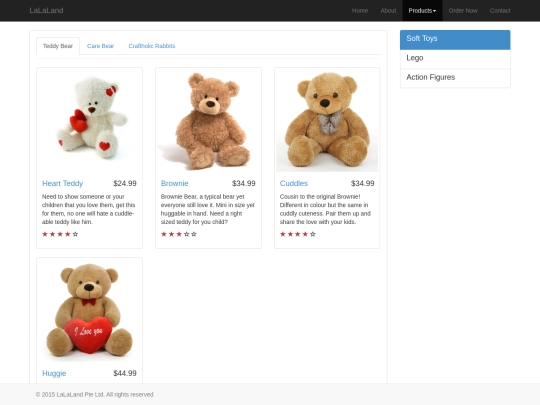Click the empty fifth star under Cuddles
The height and width of the screenshot is (405, 540).
click(x=313, y=234)
